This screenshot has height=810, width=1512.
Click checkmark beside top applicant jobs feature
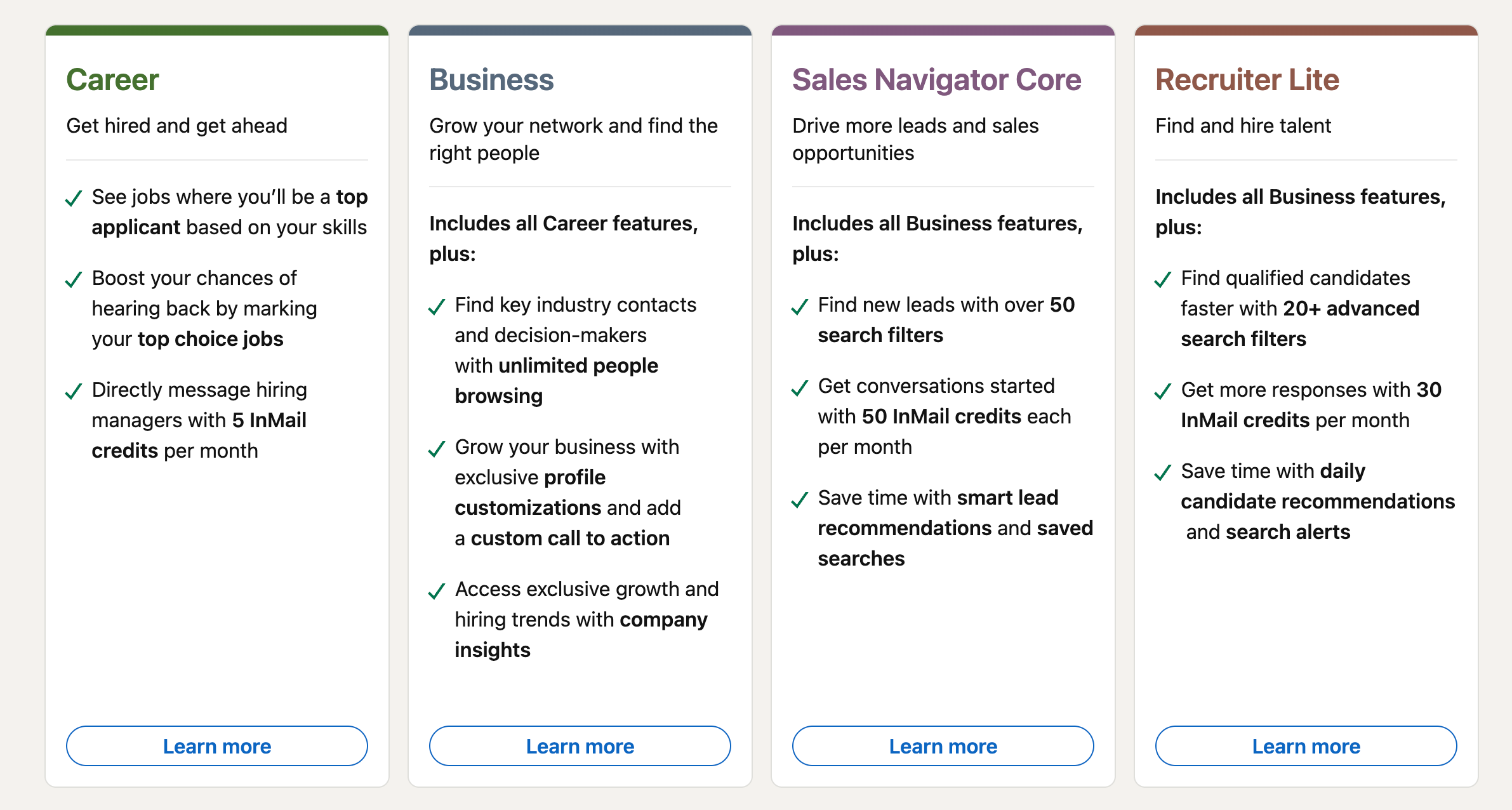[74, 198]
